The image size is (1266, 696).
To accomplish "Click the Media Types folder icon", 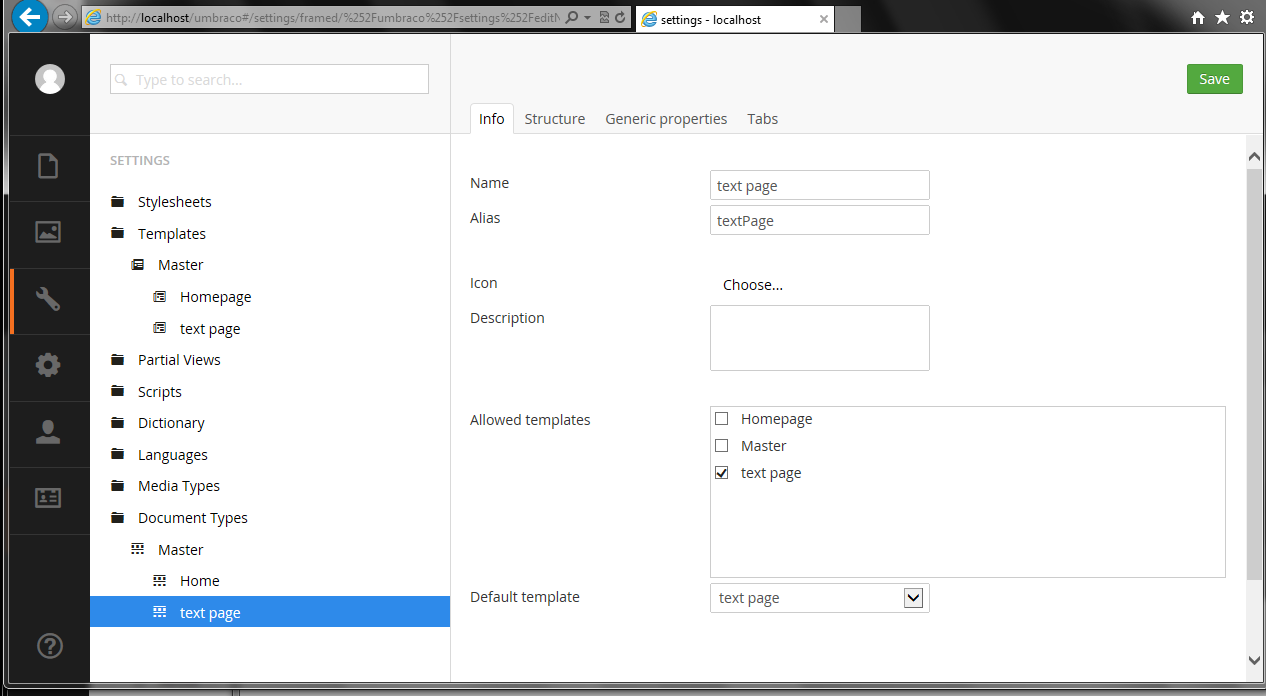I will pyautogui.click(x=118, y=486).
